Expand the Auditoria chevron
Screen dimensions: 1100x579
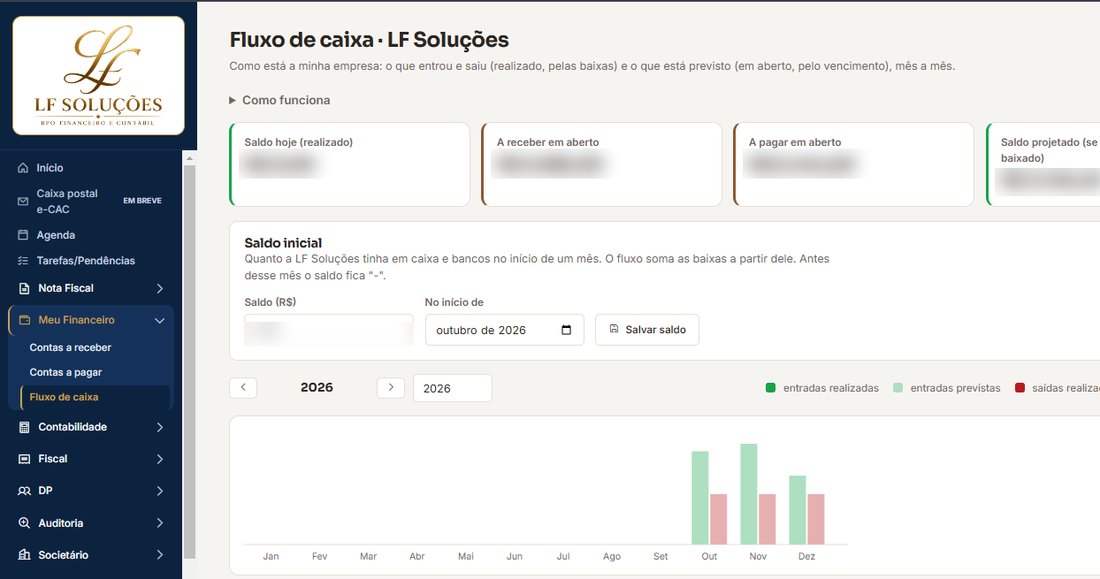[160, 523]
